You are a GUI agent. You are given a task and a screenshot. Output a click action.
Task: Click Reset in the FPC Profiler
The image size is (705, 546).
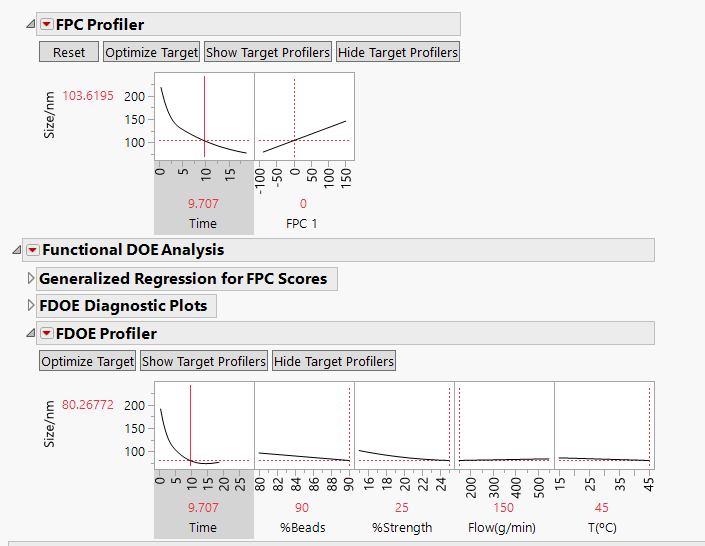click(69, 52)
